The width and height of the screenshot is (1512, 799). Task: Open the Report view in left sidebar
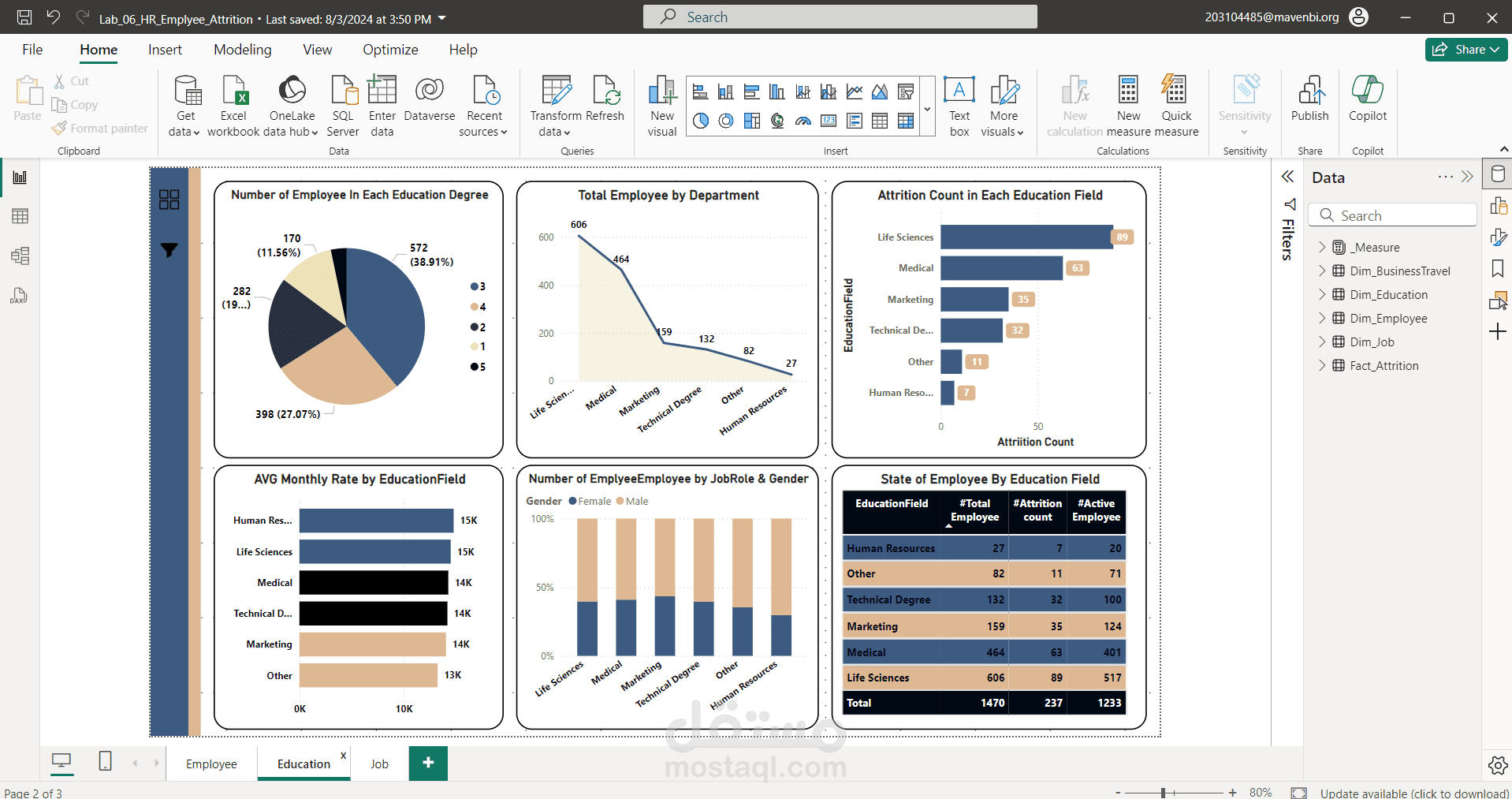pyautogui.click(x=20, y=177)
